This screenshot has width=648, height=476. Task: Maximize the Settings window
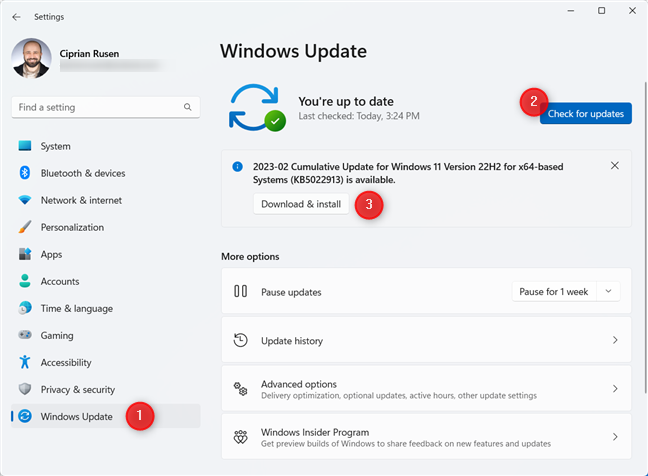[602, 11]
